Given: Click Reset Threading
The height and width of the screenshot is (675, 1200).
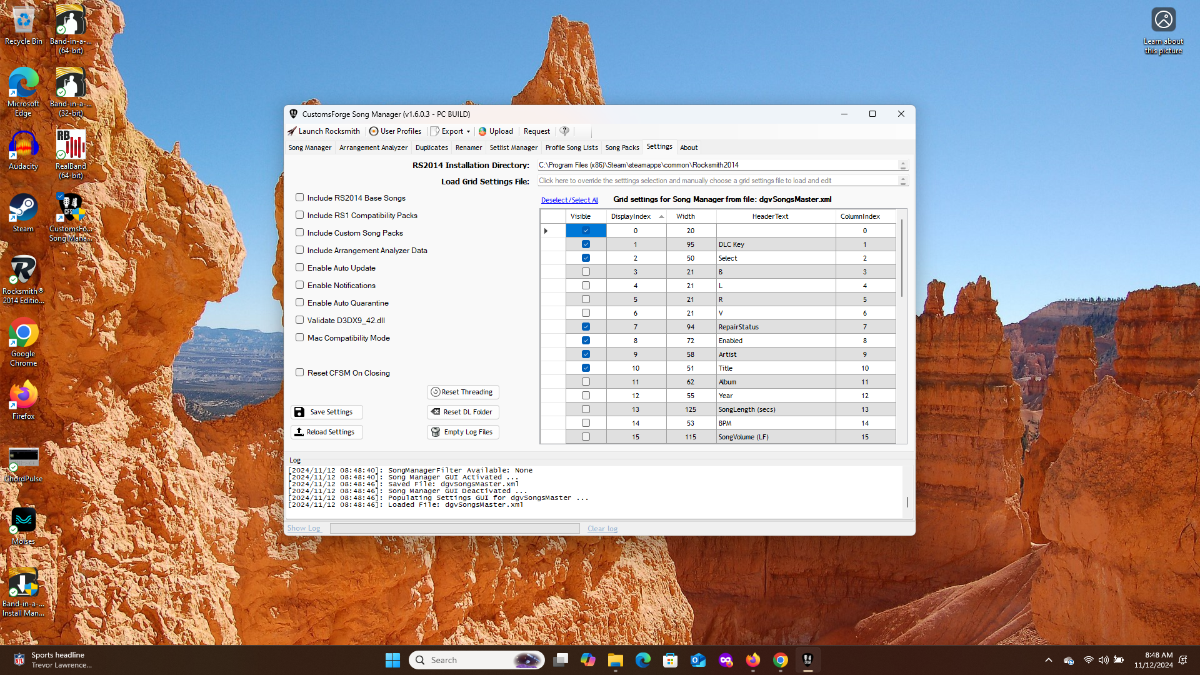Looking at the screenshot, I should [463, 392].
